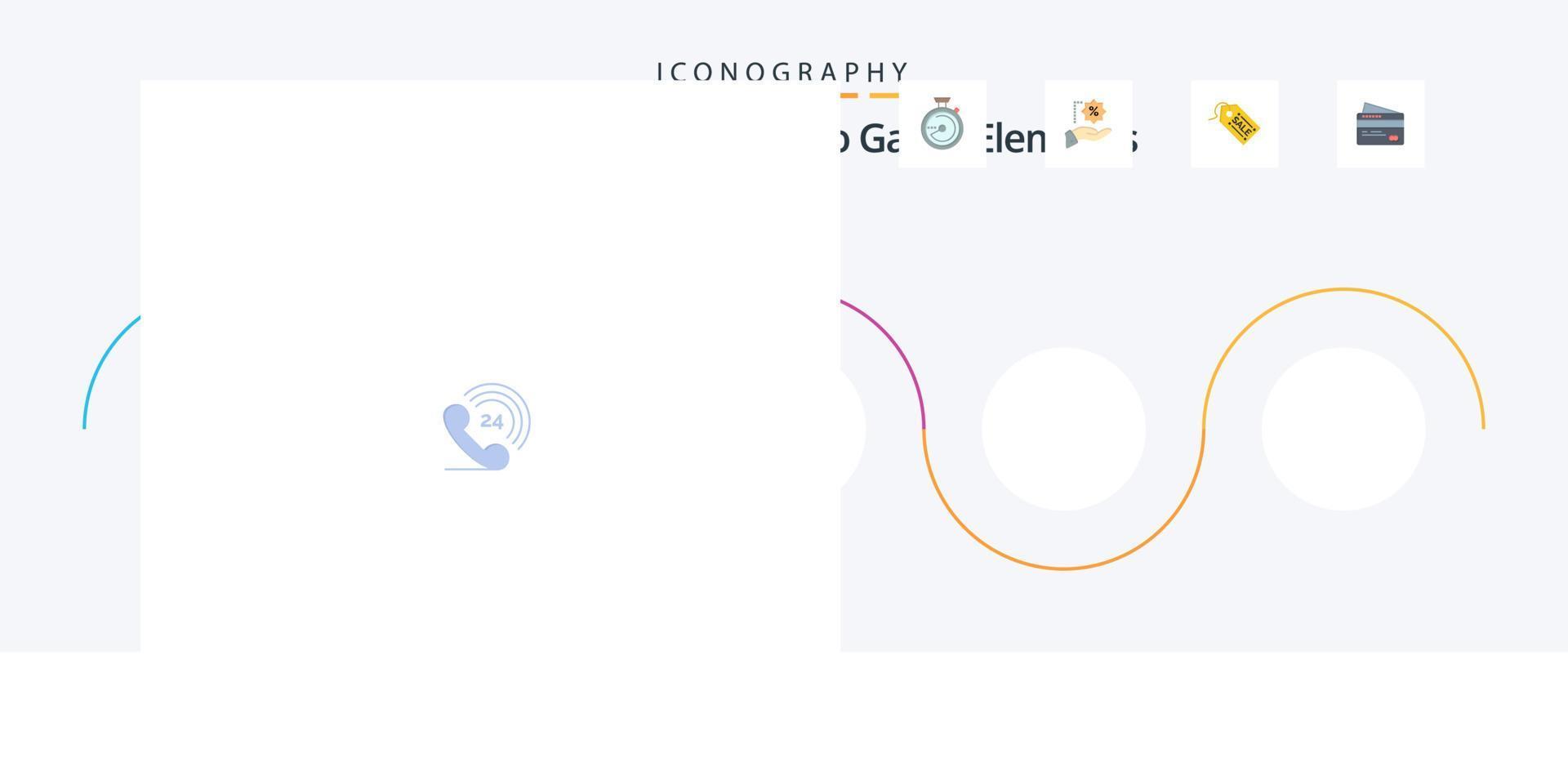The image size is (1568, 780).
Task: Open the yellow SALE tag icon
Action: click(1234, 123)
